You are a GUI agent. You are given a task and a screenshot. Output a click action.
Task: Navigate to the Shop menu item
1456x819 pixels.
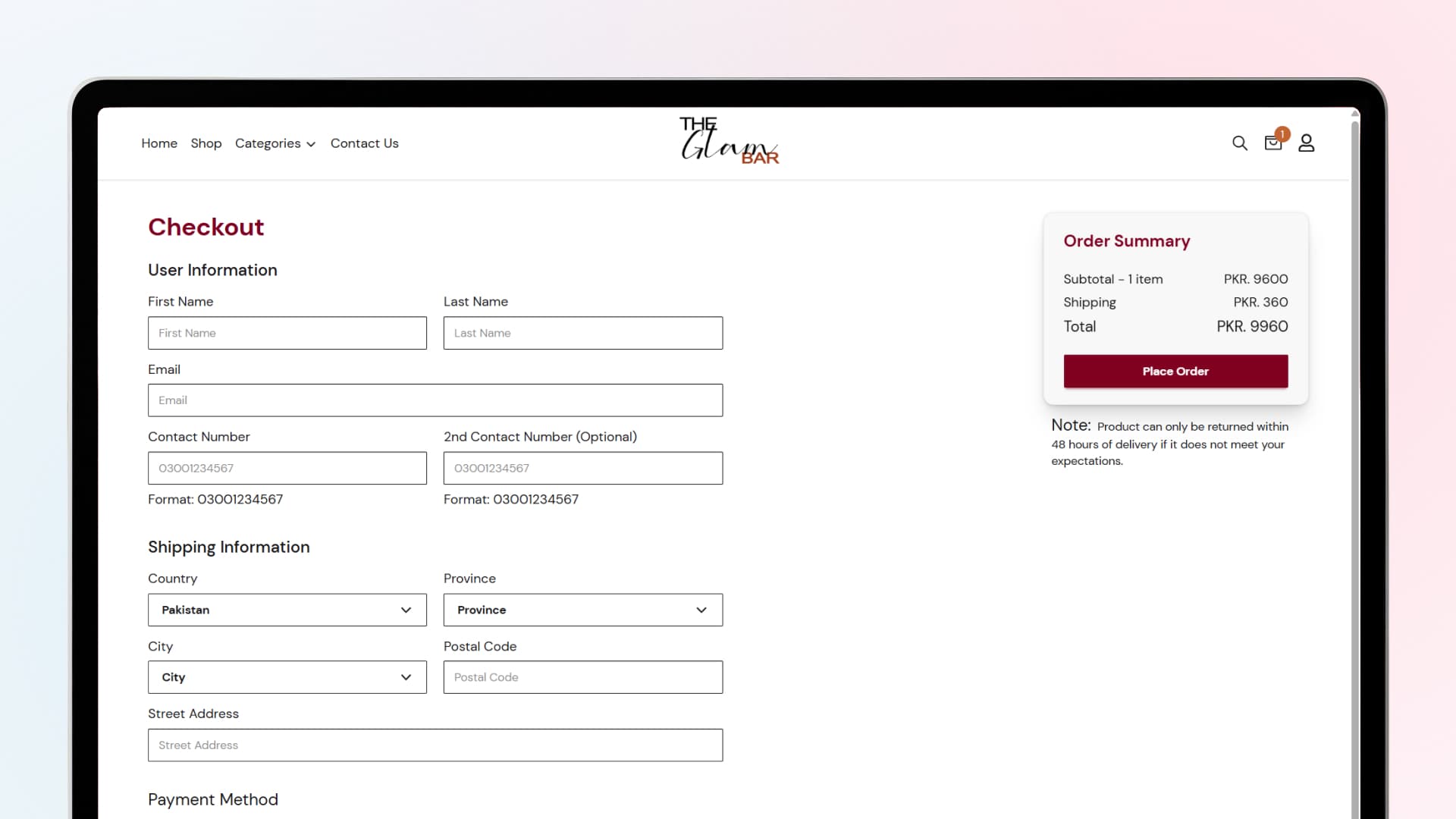point(206,143)
